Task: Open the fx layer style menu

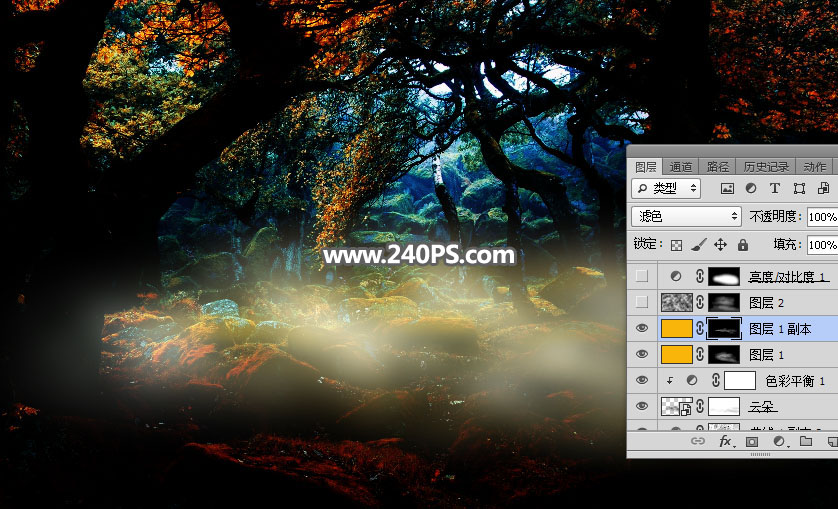Action: tap(725, 442)
